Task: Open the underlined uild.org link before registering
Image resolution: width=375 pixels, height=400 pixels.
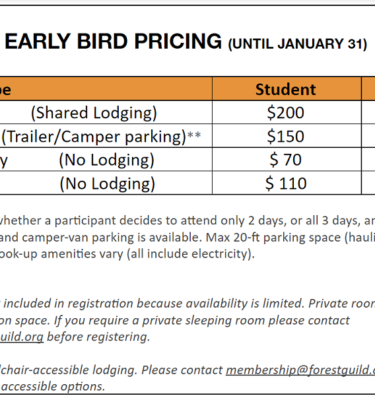Action: point(22,337)
